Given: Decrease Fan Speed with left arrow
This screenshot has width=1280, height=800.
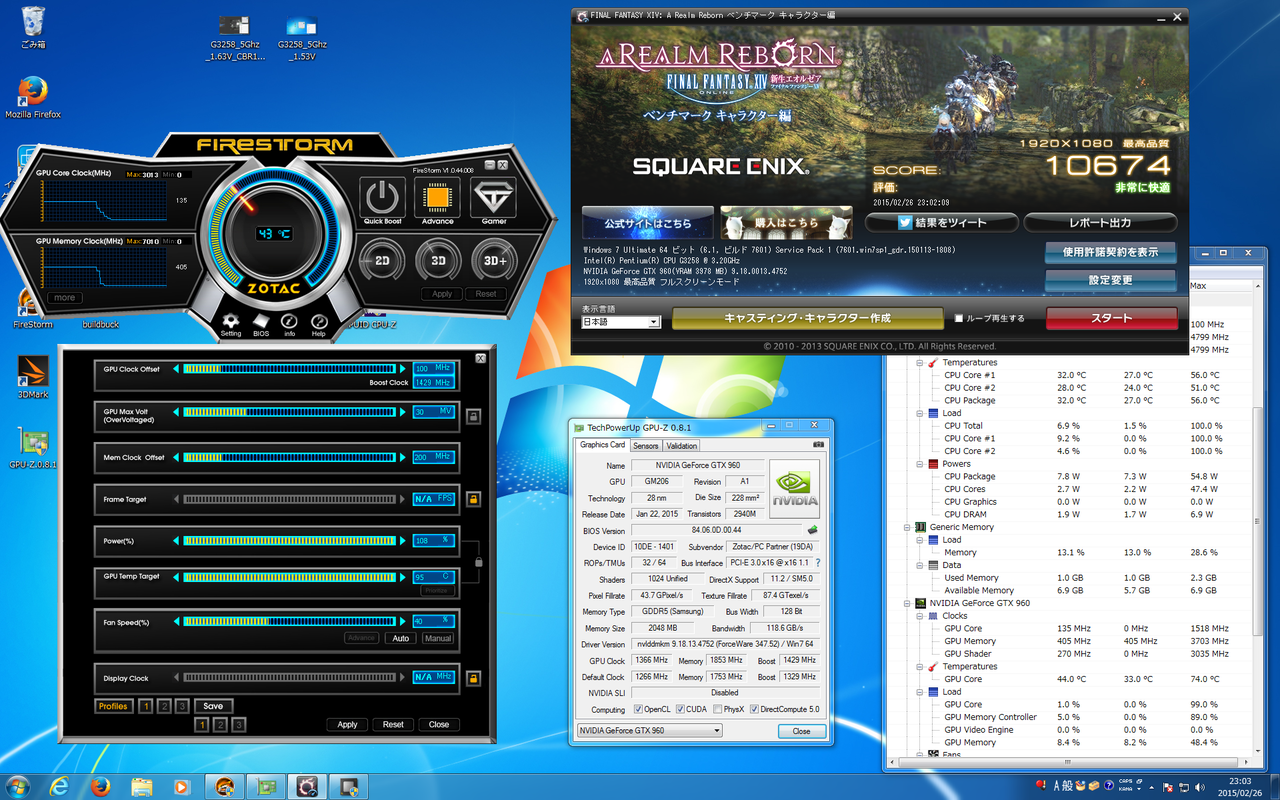Looking at the screenshot, I should tap(177, 622).
